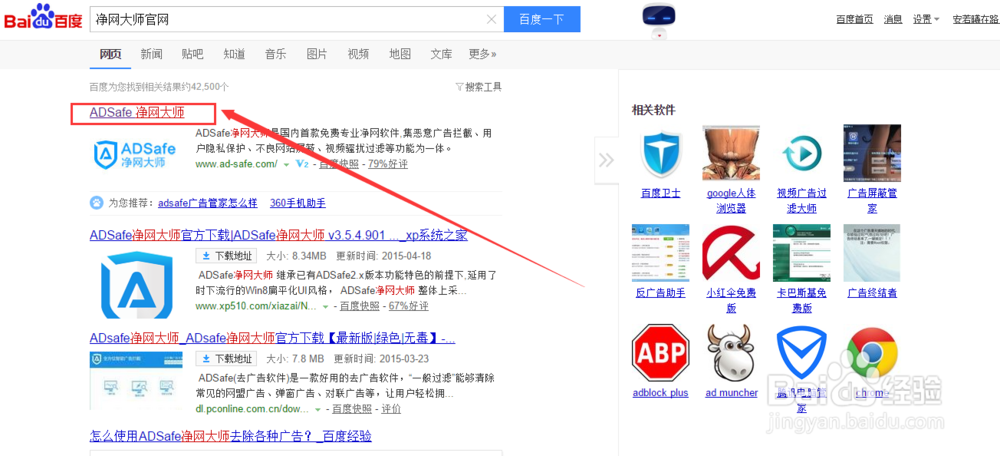Image resolution: width=1000 pixels, height=456 pixels.
Task: Click the xp510 下载地址 button
Action: coord(226,256)
